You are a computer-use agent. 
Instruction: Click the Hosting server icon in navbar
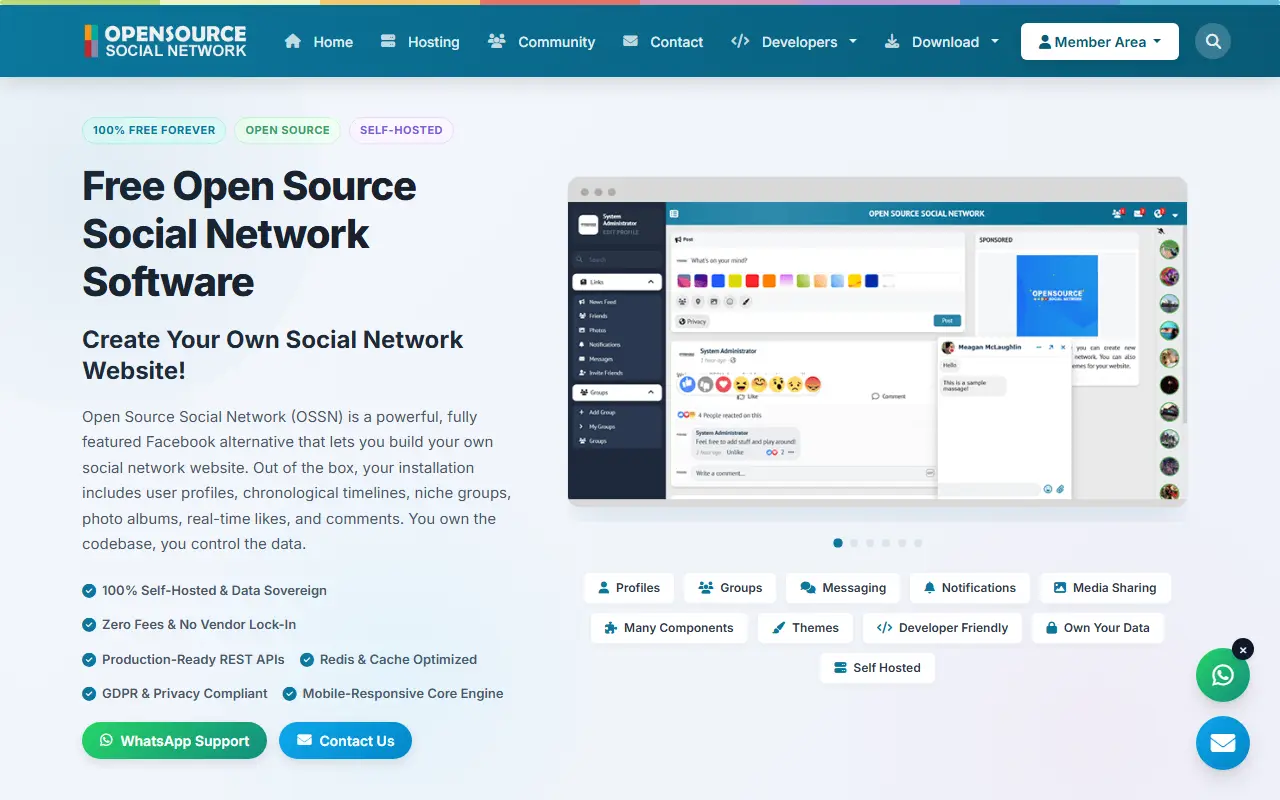389,41
